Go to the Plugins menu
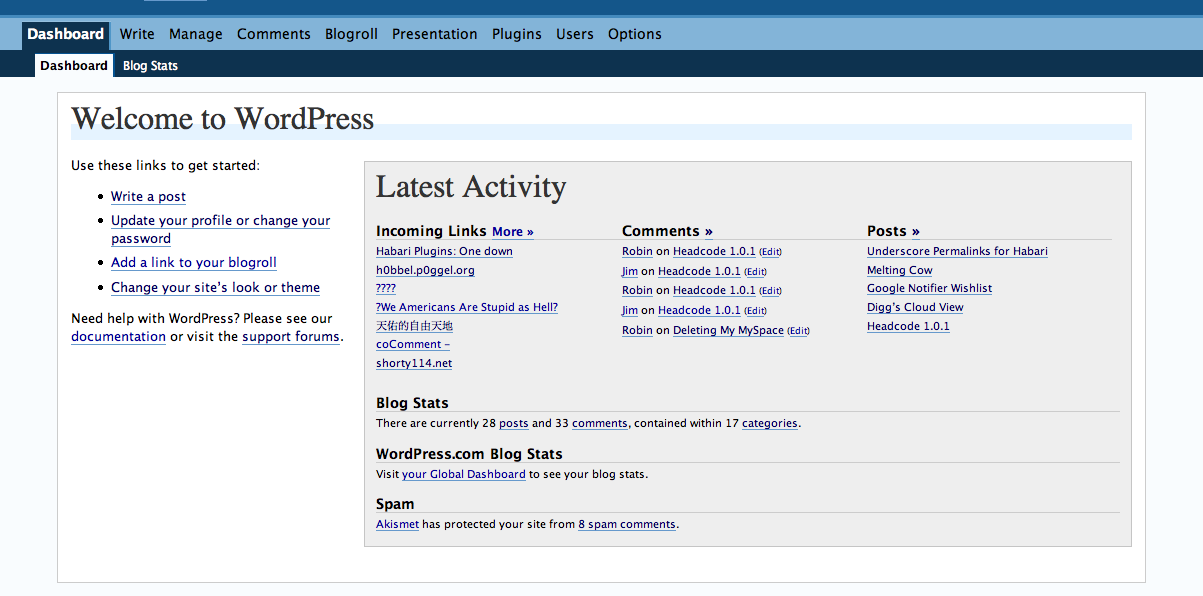The width and height of the screenshot is (1203, 596). pyautogui.click(x=517, y=34)
